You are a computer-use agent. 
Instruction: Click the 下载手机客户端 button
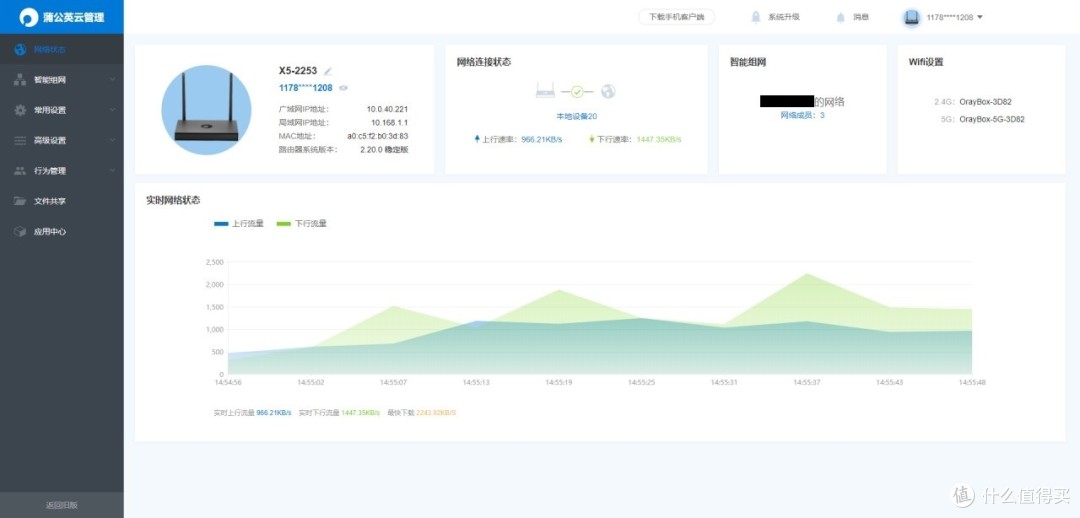coord(676,17)
